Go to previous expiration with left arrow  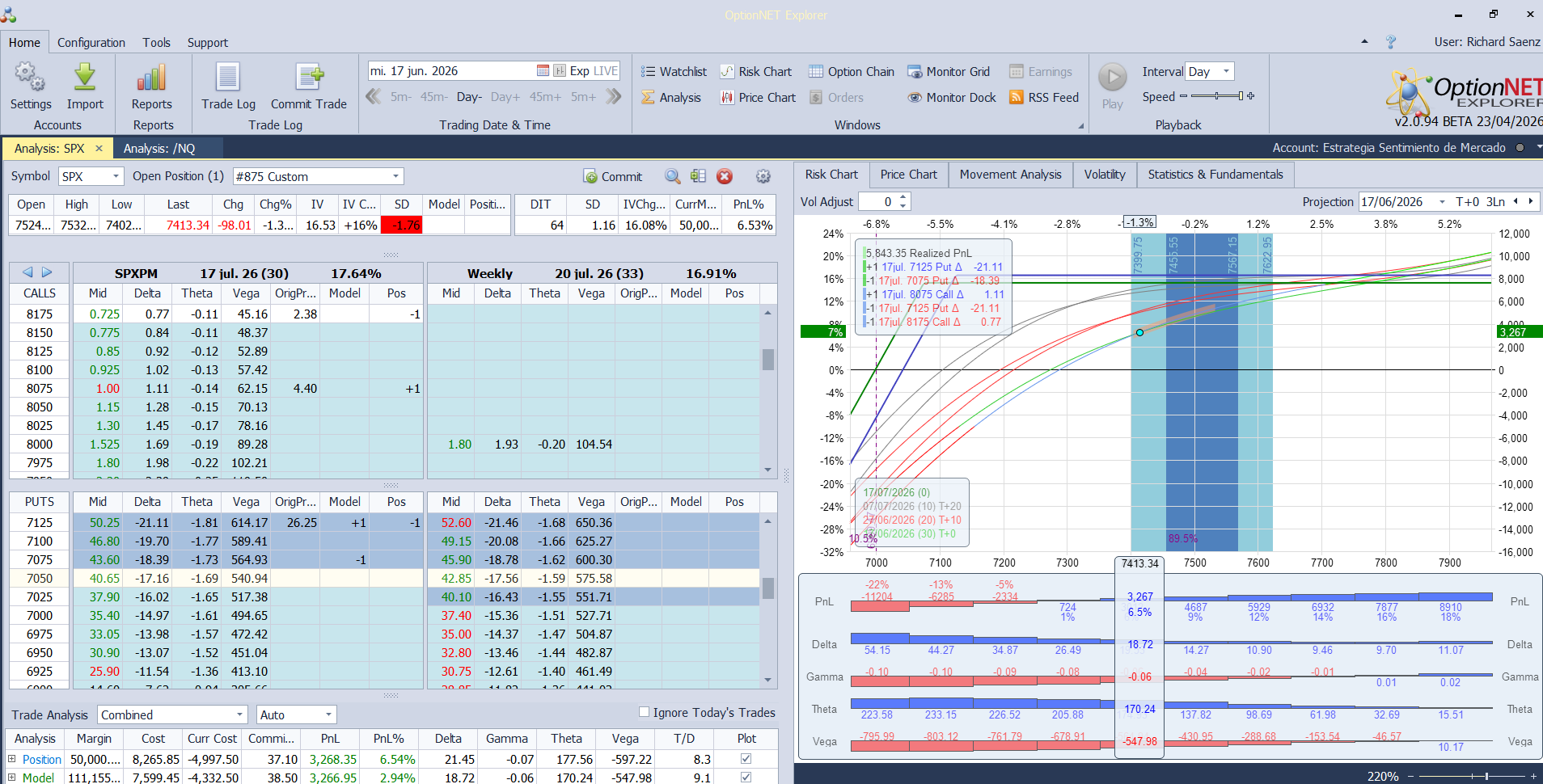27,272
